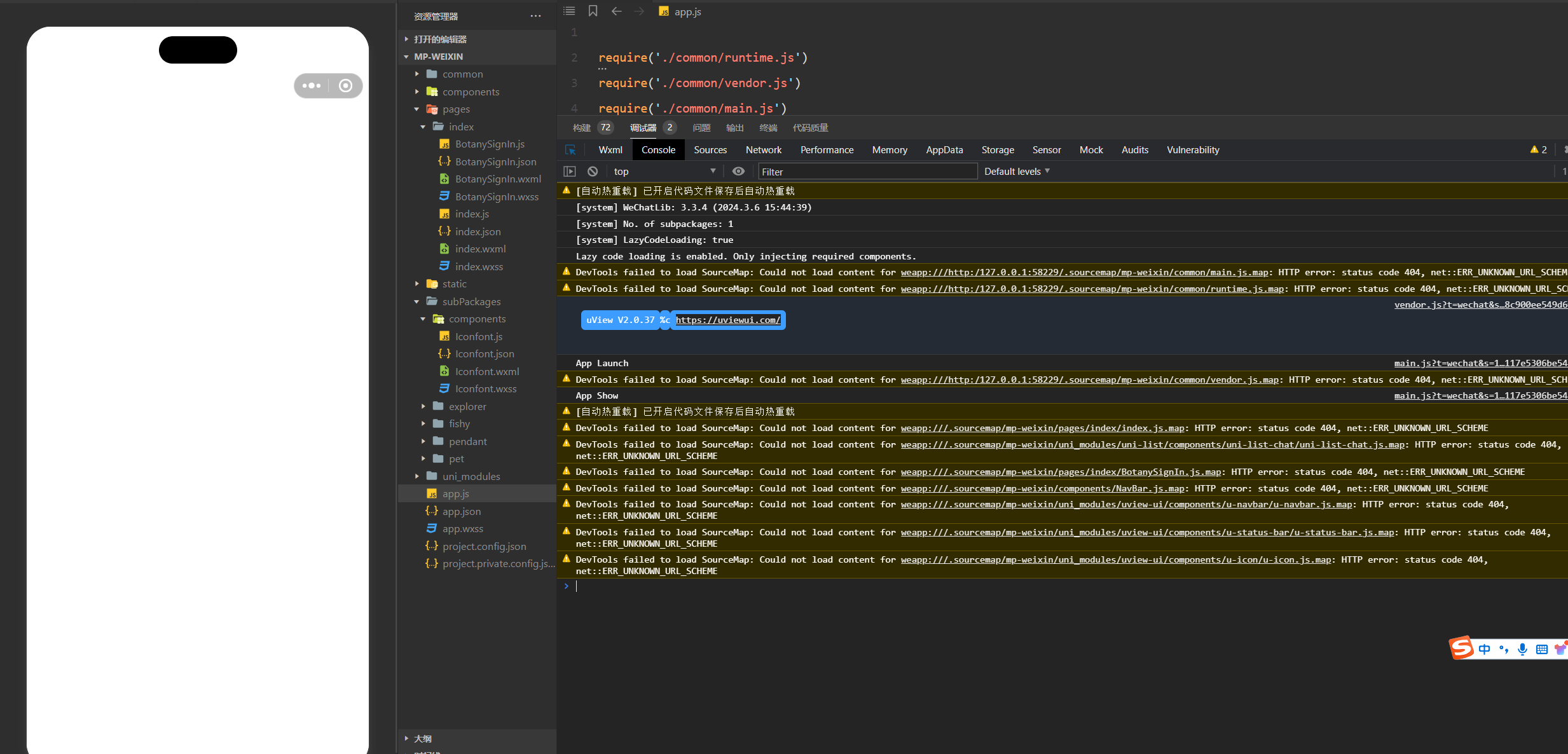Open the index.js.map sourcemap link

pyautogui.click(x=1042, y=428)
